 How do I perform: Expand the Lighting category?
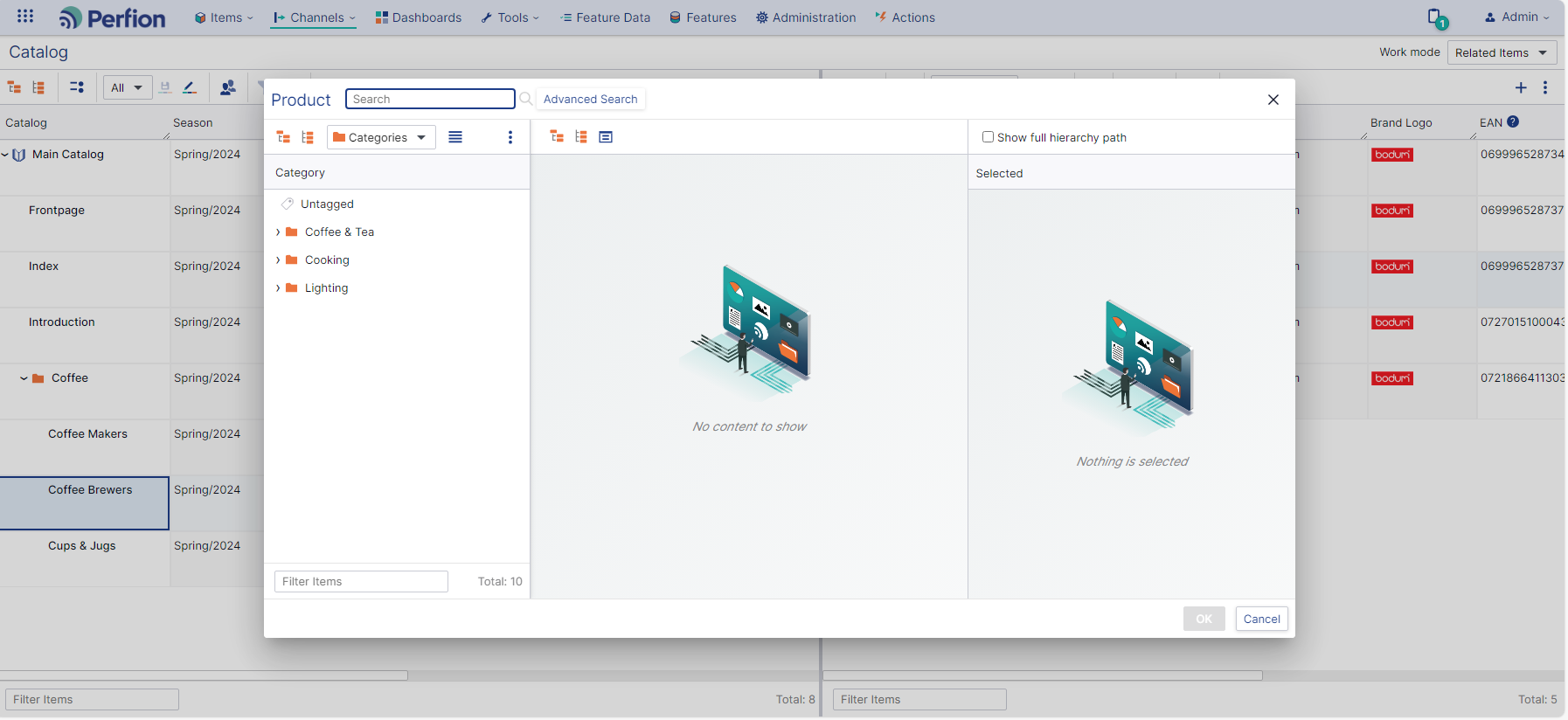[x=278, y=287]
